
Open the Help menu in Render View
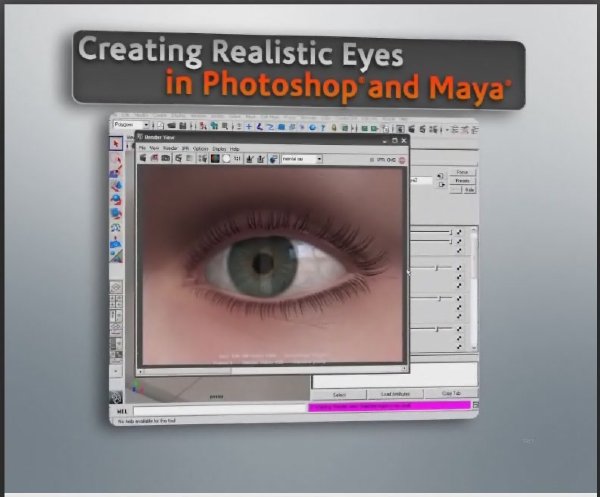(235, 149)
